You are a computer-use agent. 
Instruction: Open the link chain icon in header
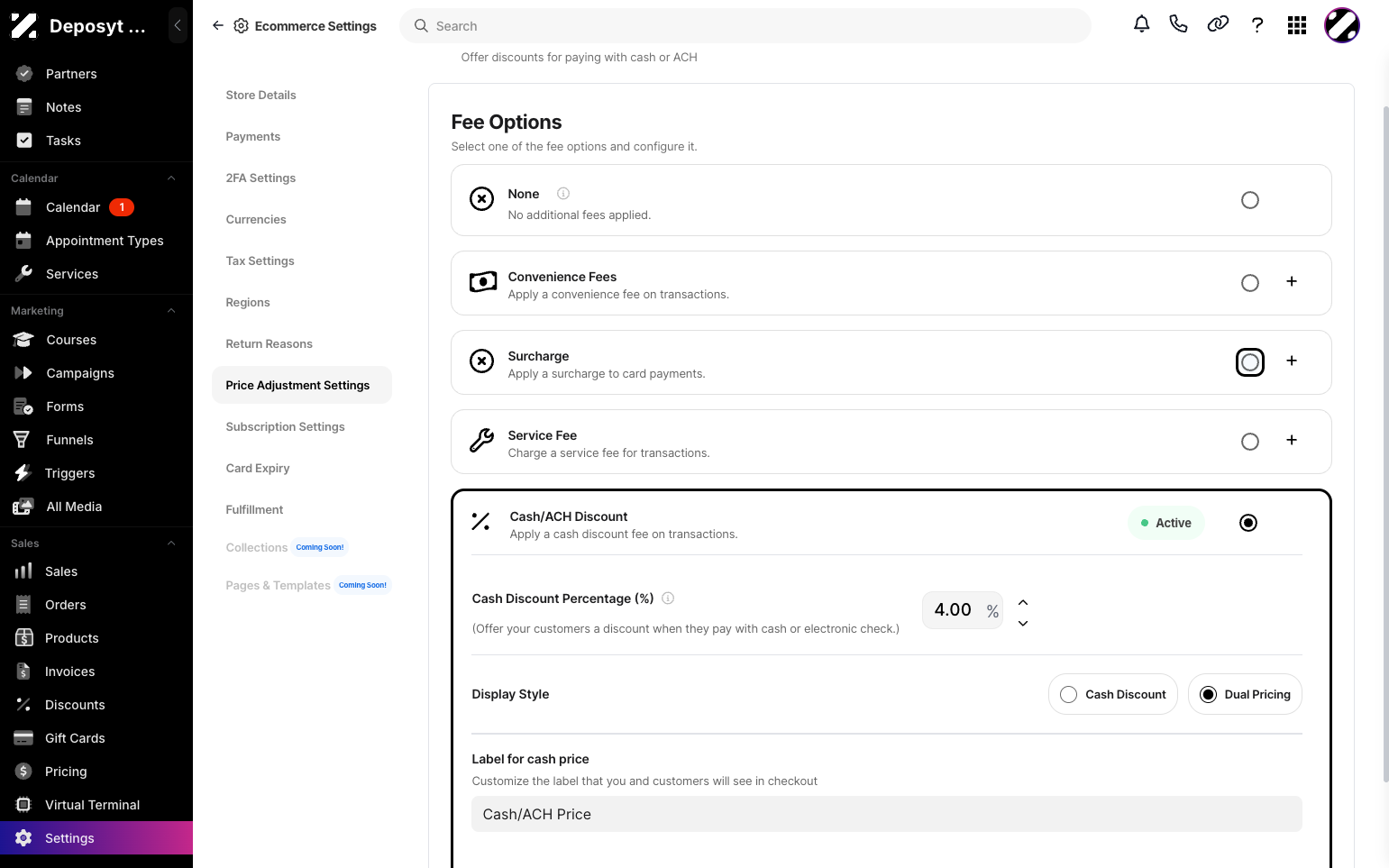(x=1218, y=24)
